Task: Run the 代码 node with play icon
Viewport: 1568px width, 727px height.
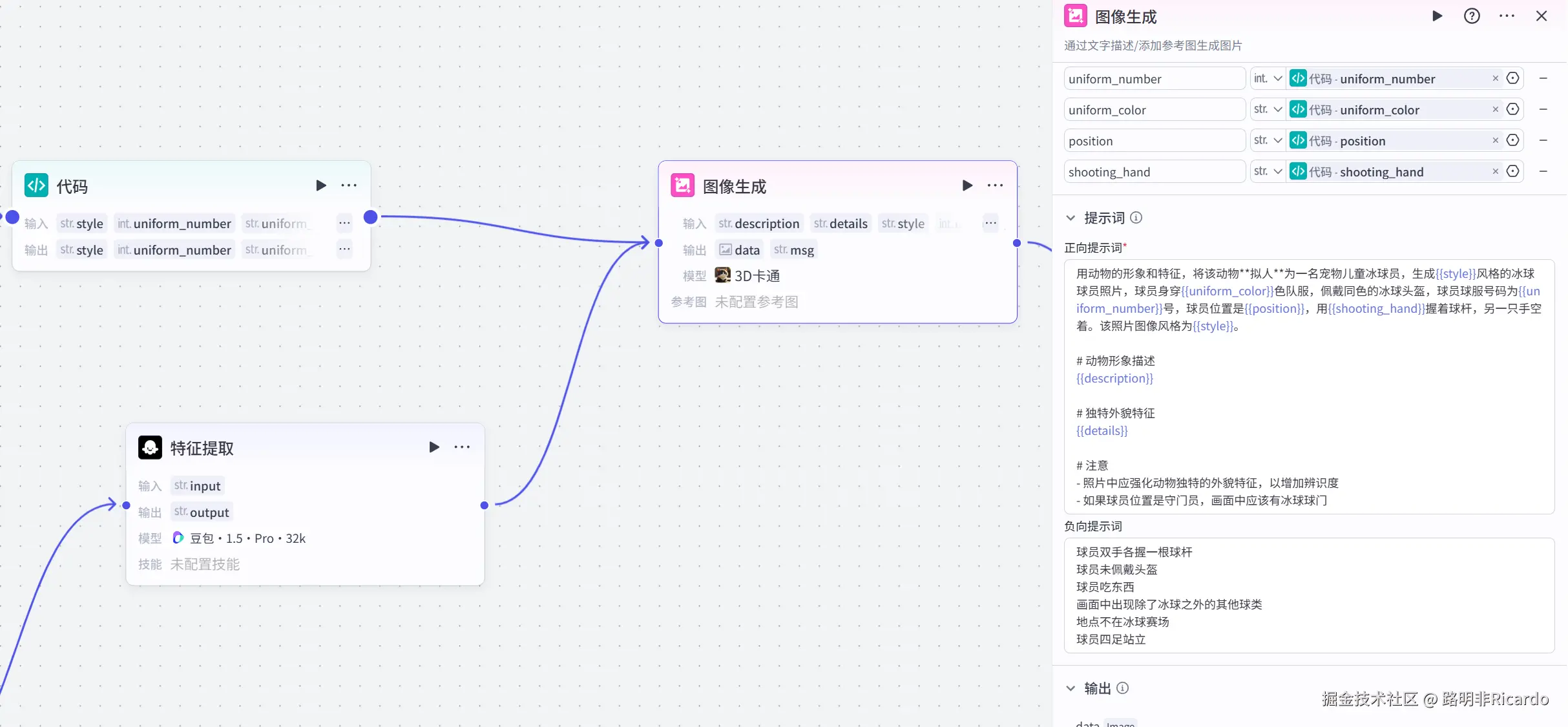Action: pos(320,185)
